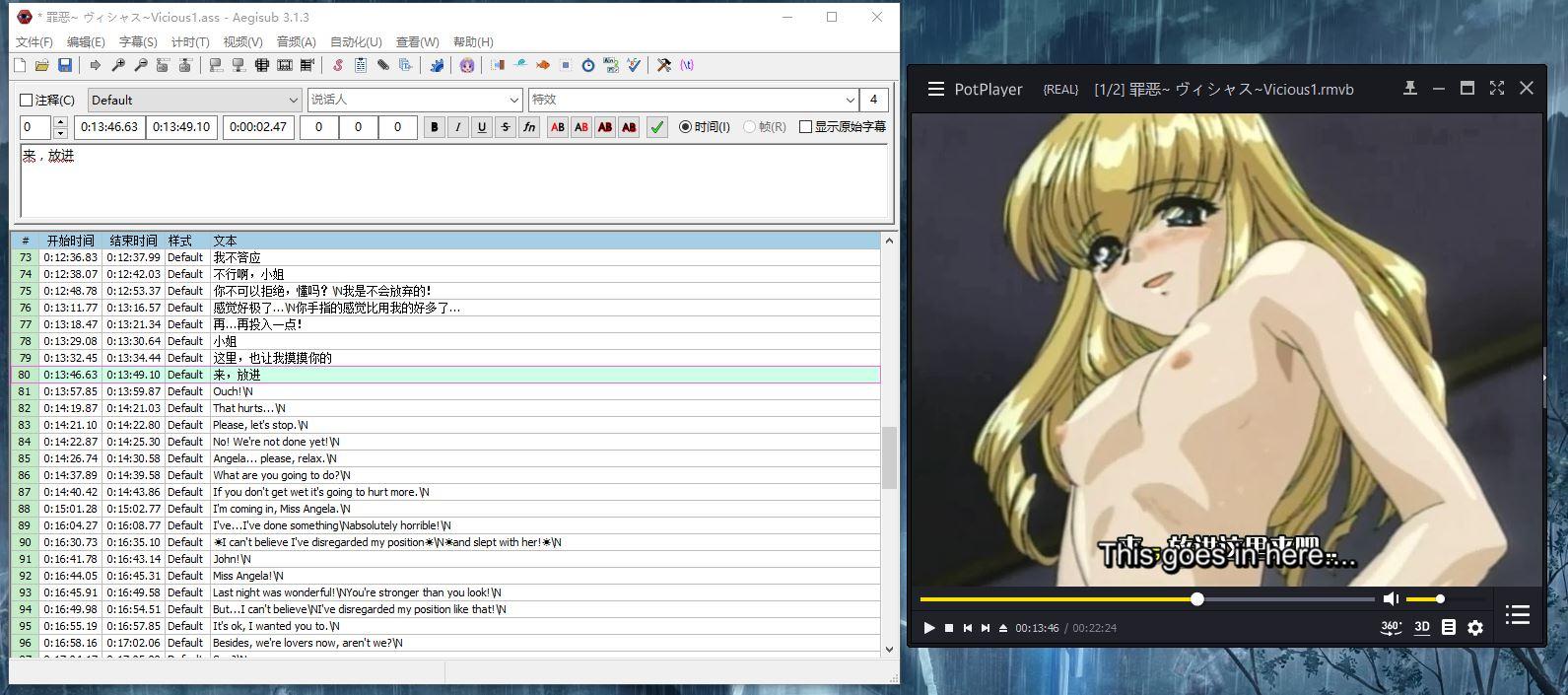Image resolution: width=1568 pixels, height=695 pixels.
Task: Select 帧(R) frame radio button
Action: click(749, 127)
